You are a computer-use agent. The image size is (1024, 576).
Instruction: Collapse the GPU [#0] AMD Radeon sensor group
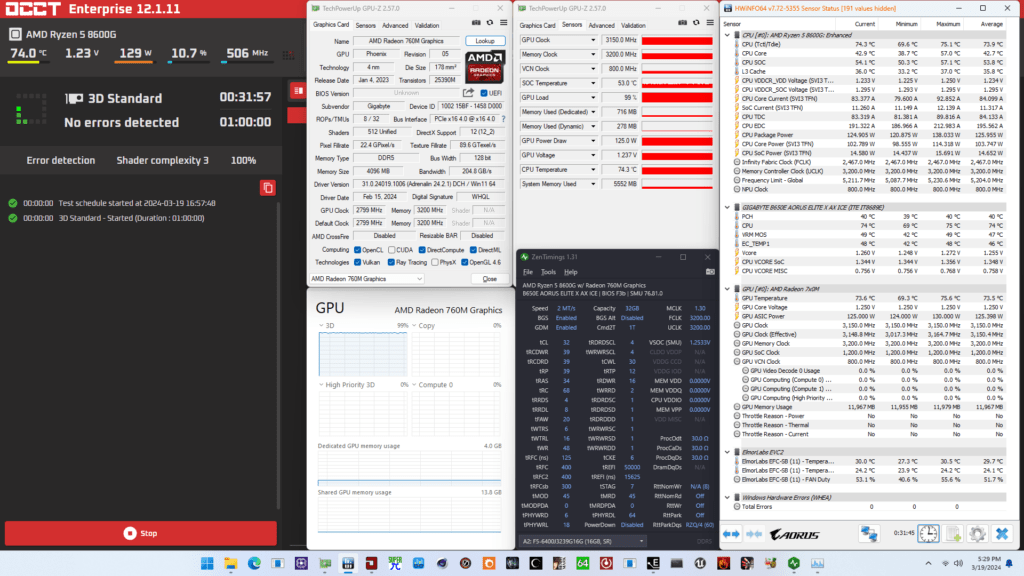click(728, 289)
